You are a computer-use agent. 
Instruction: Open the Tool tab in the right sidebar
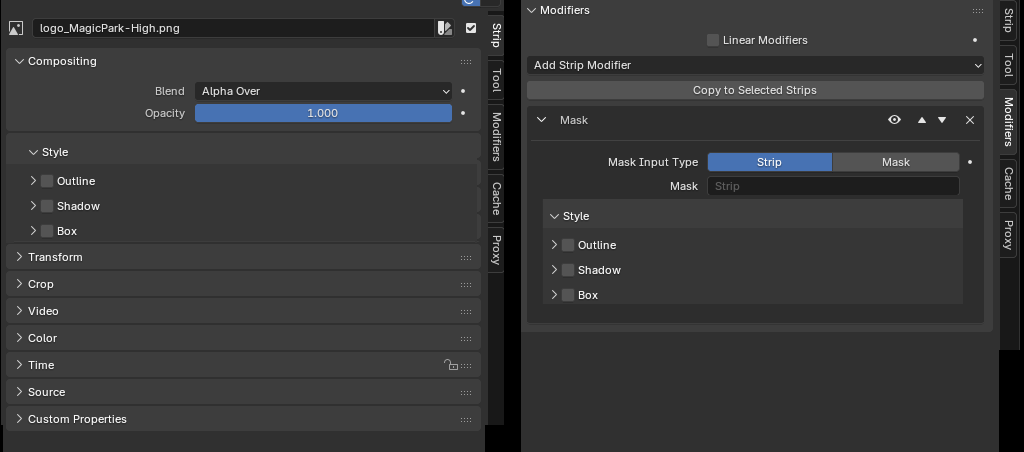(x=1008, y=65)
